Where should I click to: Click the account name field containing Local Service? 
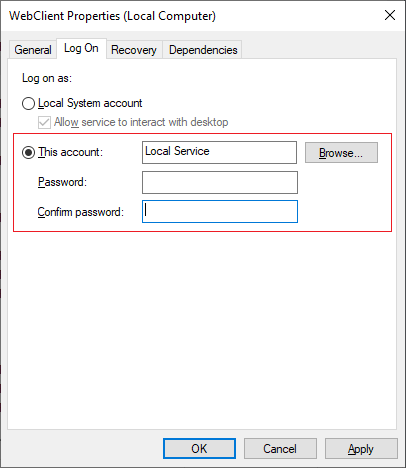tap(219, 152)
